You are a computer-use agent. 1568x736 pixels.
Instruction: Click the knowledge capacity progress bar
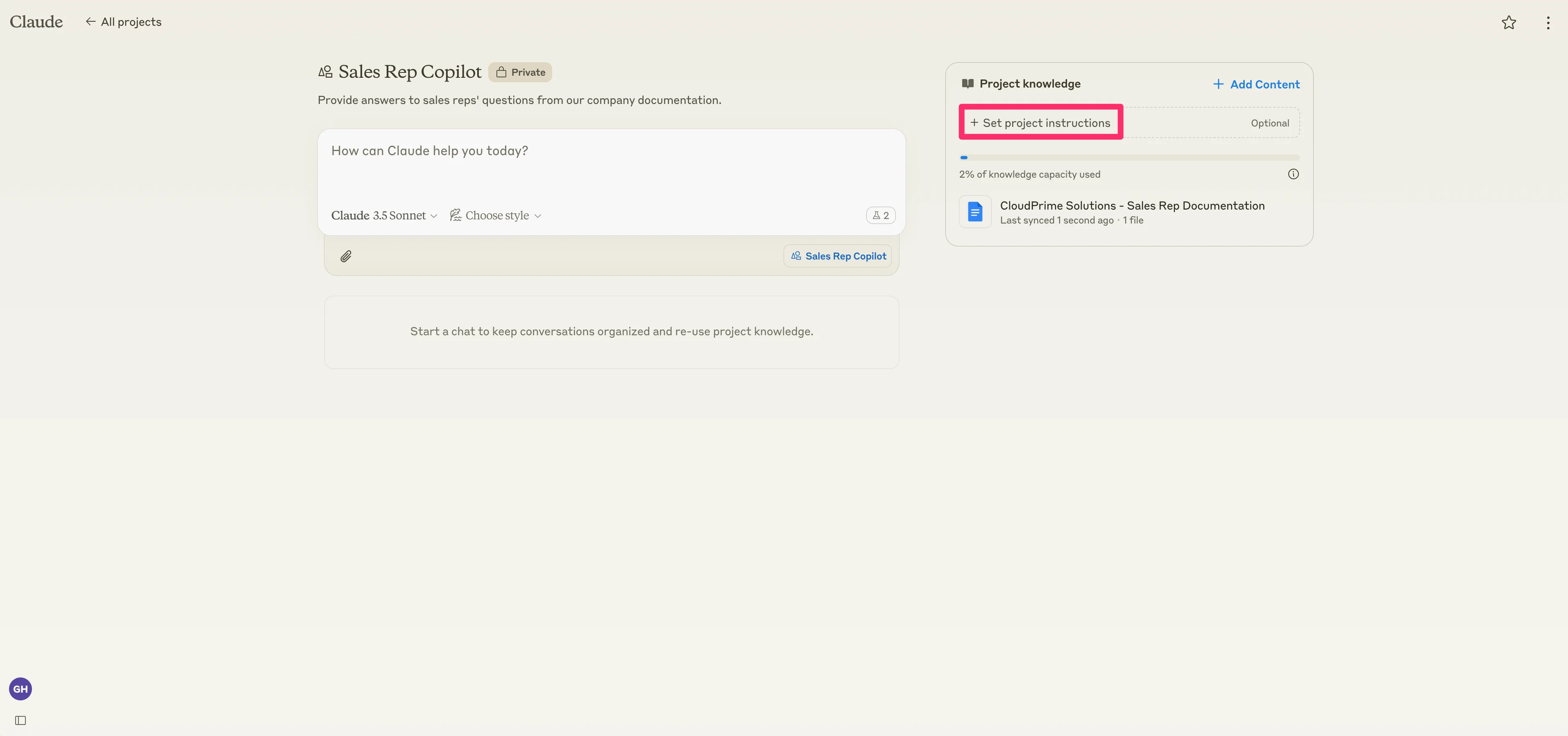point(1128,158)
